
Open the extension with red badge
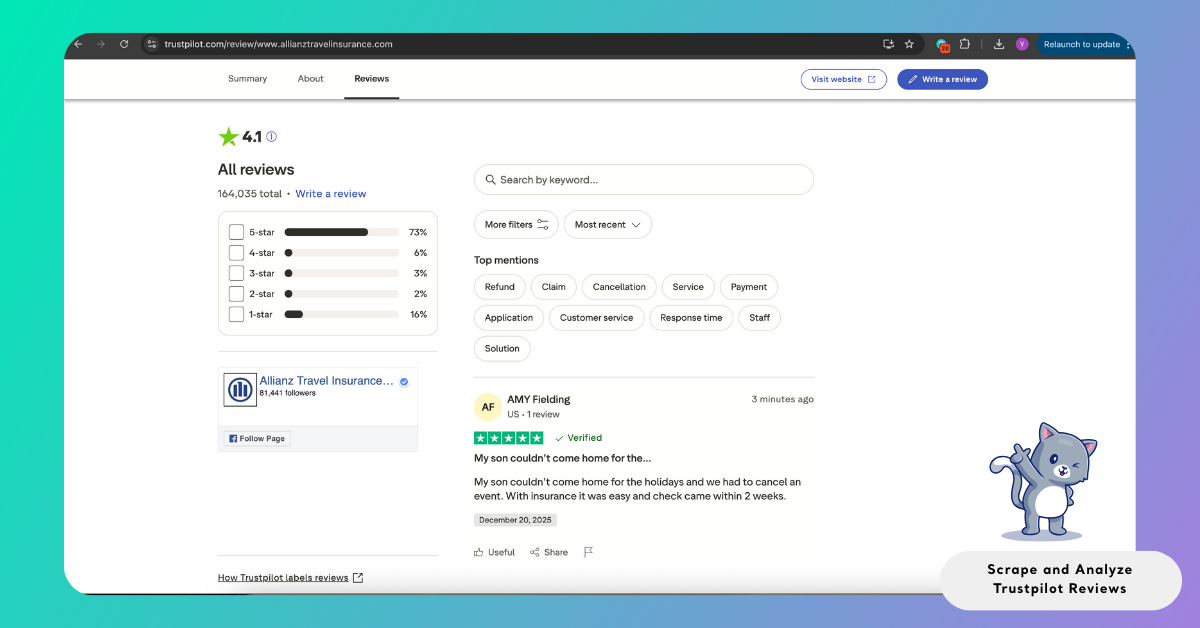coord(942,45)
